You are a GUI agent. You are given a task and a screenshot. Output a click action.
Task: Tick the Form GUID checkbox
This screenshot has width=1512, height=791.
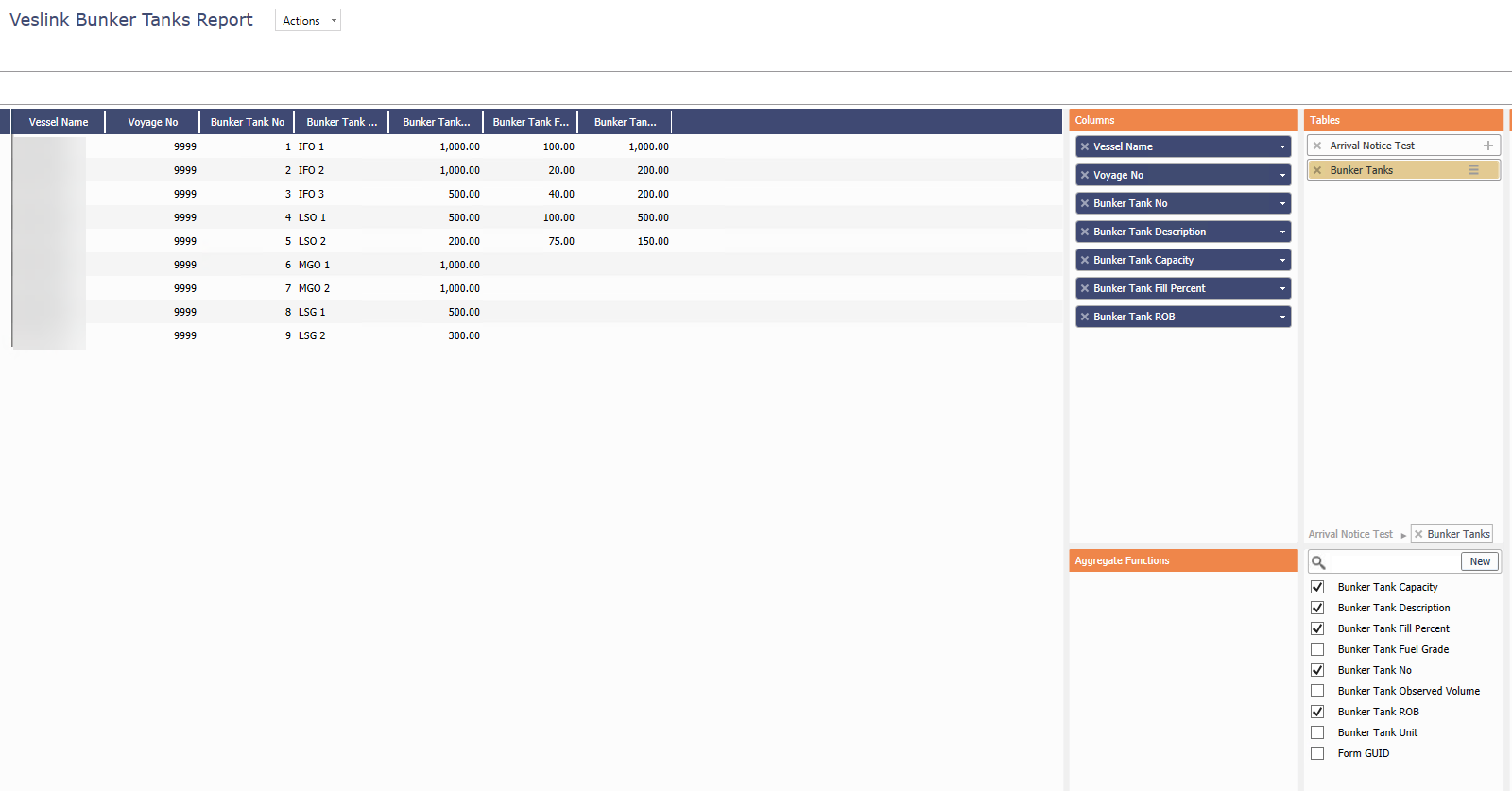tap(1317, 753)
